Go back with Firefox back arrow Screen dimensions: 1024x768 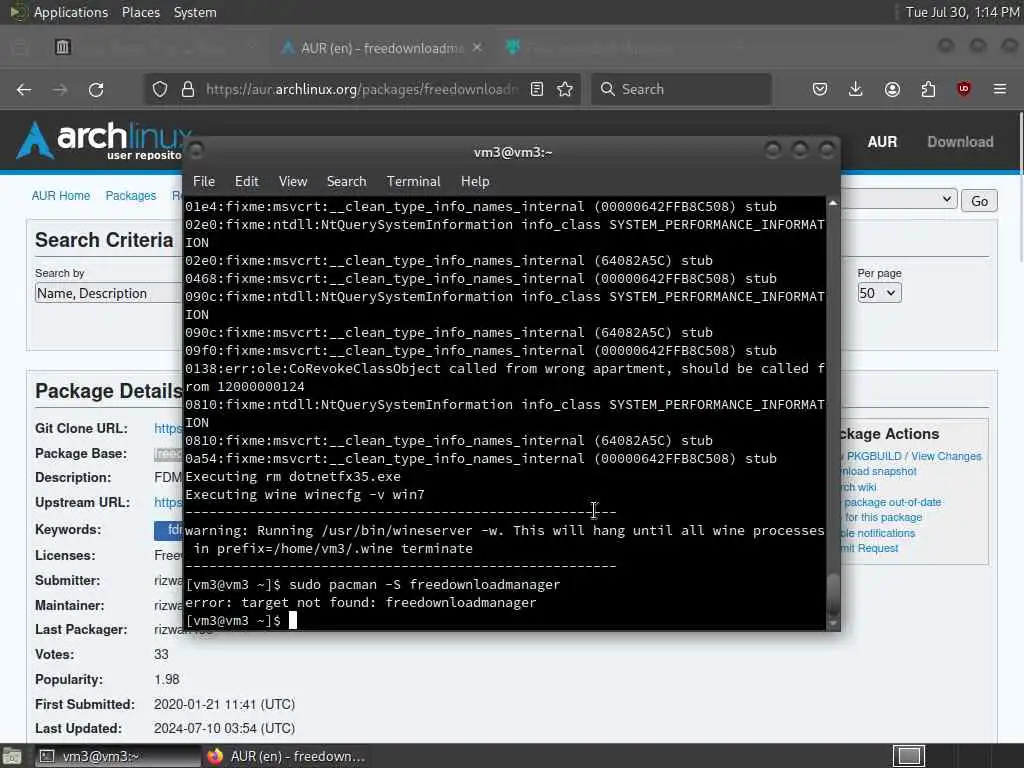(x=24, y=89)
